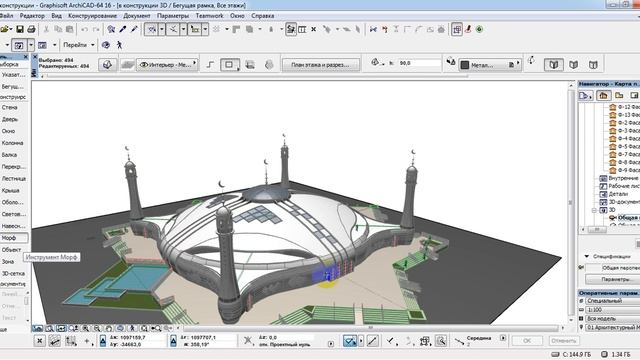Open the Специальный dropdown in quick options
Image resolution: width=640 pixels, height=360 pixels.
tap(613, 301)
